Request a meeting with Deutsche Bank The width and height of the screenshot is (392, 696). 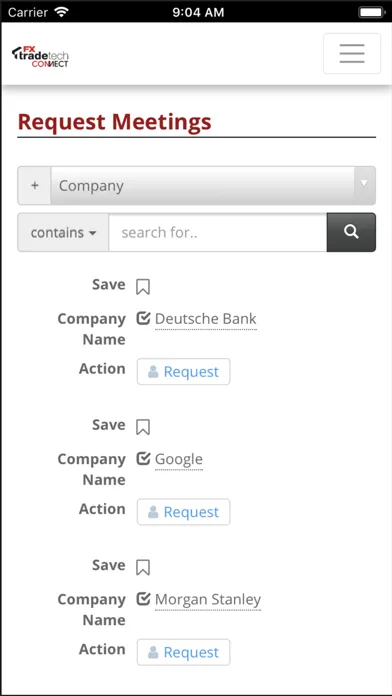[x=183, y=372]
